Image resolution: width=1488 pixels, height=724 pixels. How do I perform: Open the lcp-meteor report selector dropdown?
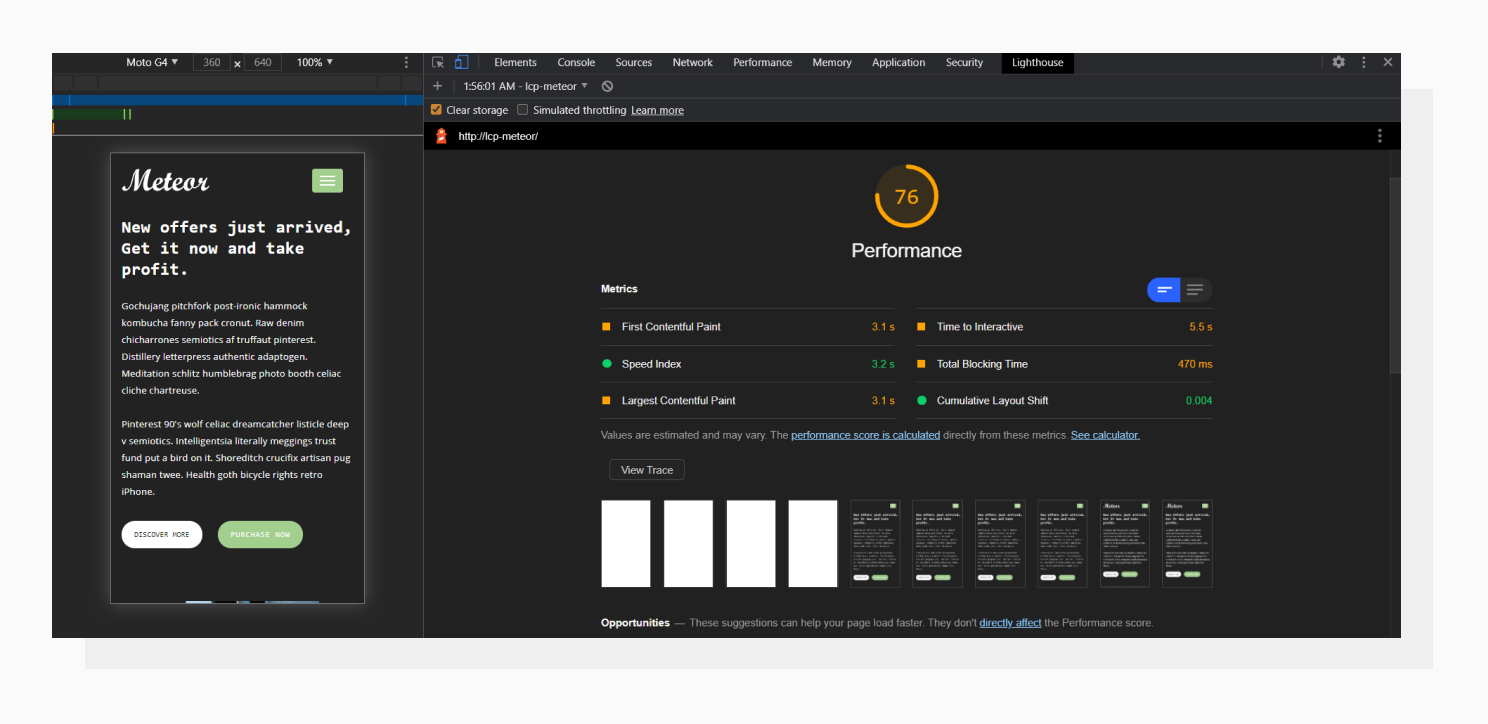tap(530, 86)
